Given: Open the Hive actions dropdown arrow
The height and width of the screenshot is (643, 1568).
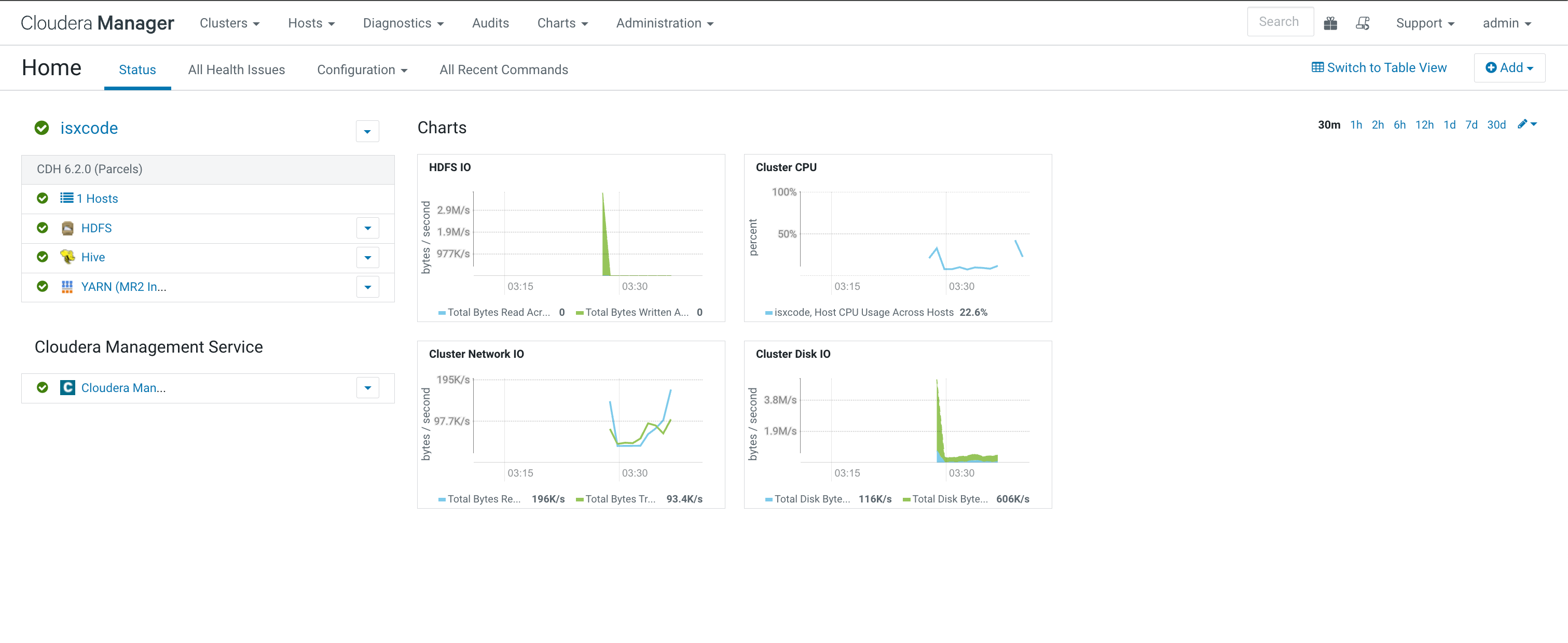Looking at the screenshot, I should (x=368, y=257).
